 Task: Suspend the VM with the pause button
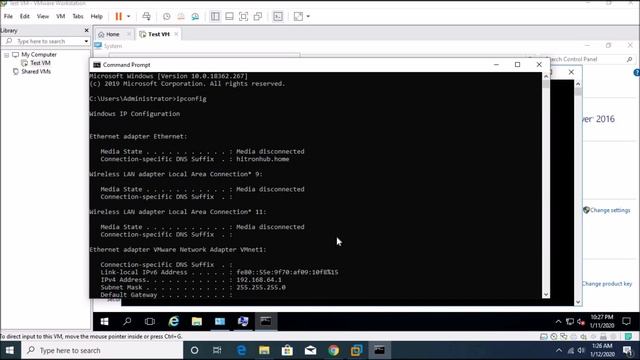tap(118, 16)
